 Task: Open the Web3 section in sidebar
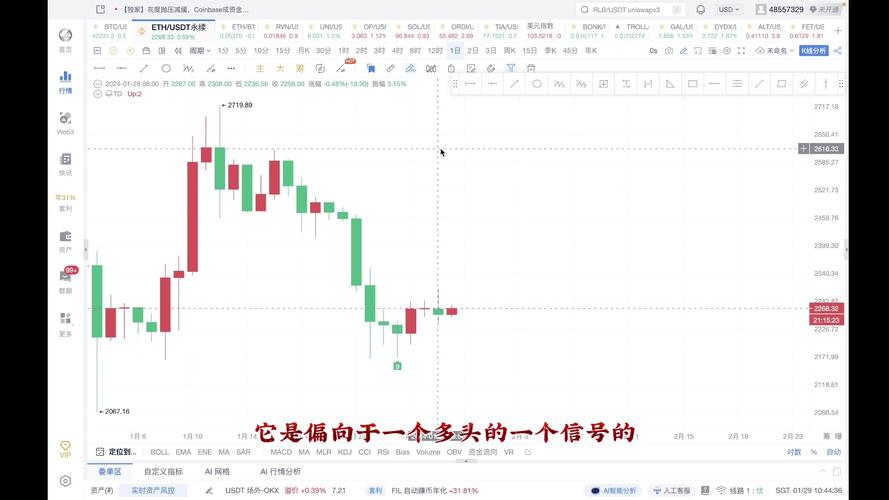(x=65, y=122)
